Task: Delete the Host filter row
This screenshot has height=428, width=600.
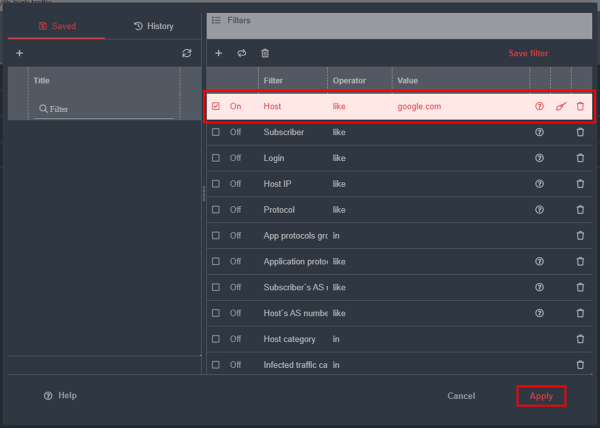Action: pos(580,106)
